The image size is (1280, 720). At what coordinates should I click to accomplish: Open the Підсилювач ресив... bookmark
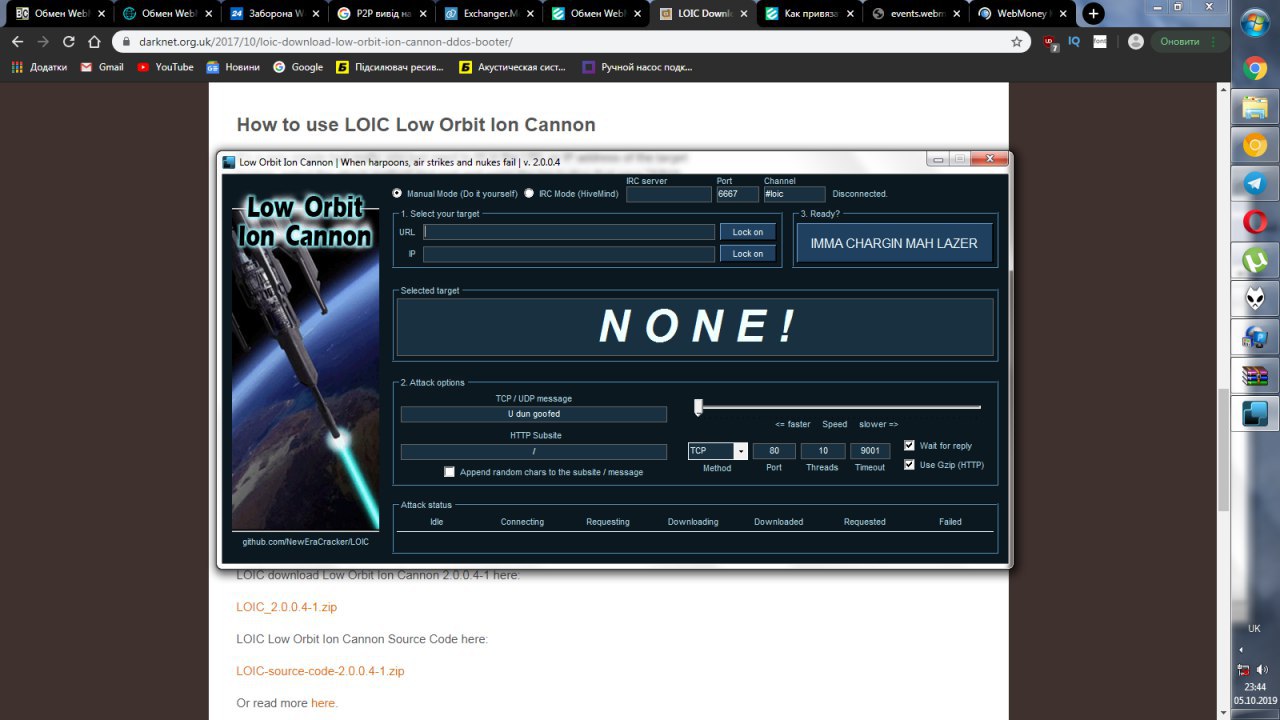pyautogui.click(x=392, y=67)
